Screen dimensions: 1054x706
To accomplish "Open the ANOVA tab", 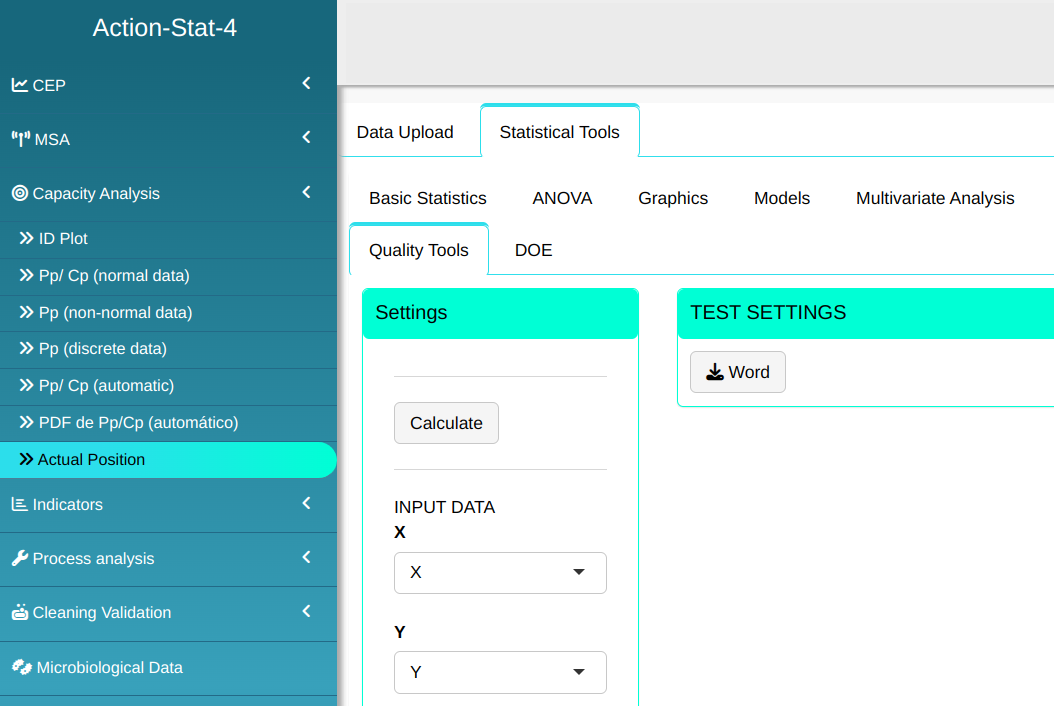I will (x=562, y=198).
